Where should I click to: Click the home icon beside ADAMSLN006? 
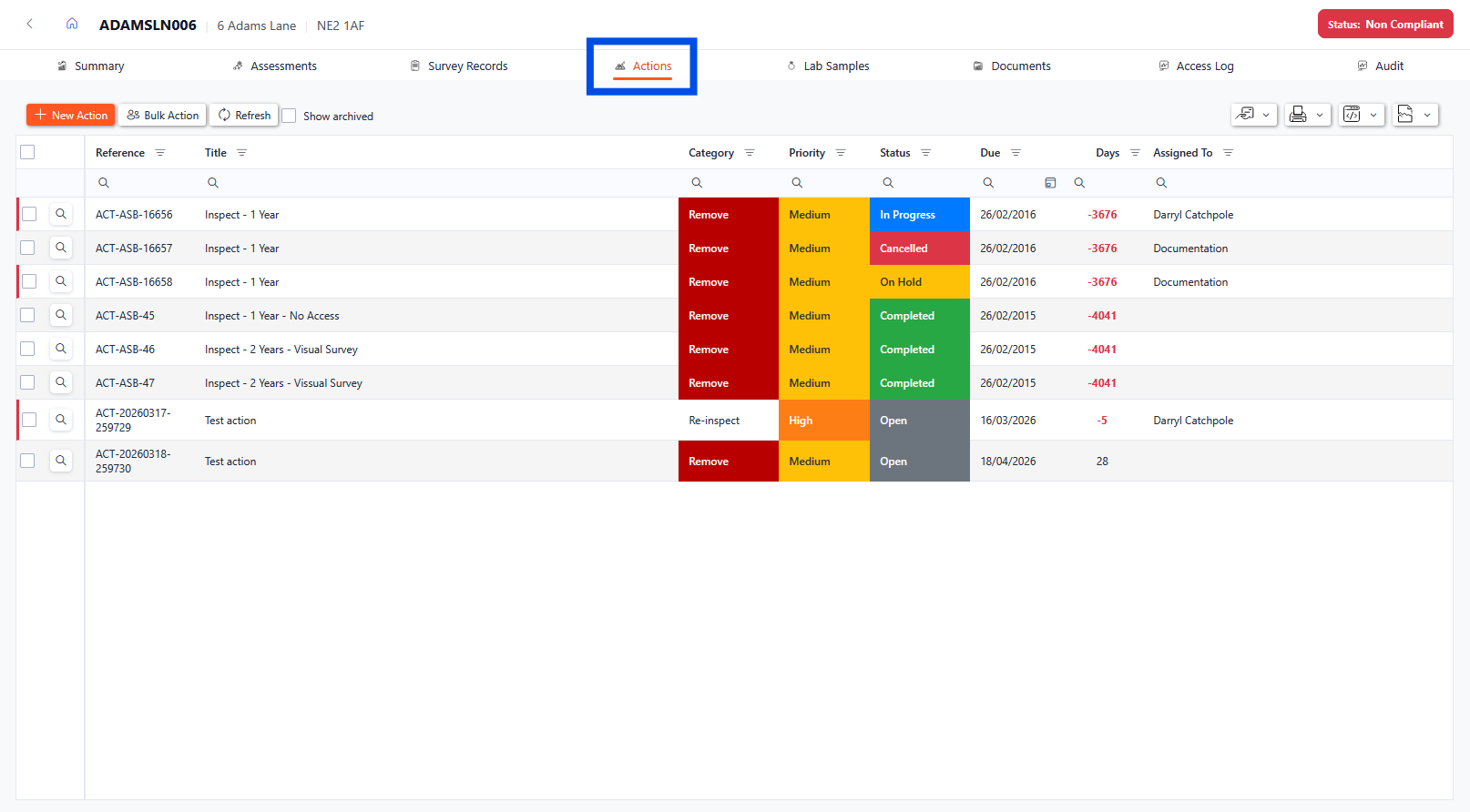72,25
